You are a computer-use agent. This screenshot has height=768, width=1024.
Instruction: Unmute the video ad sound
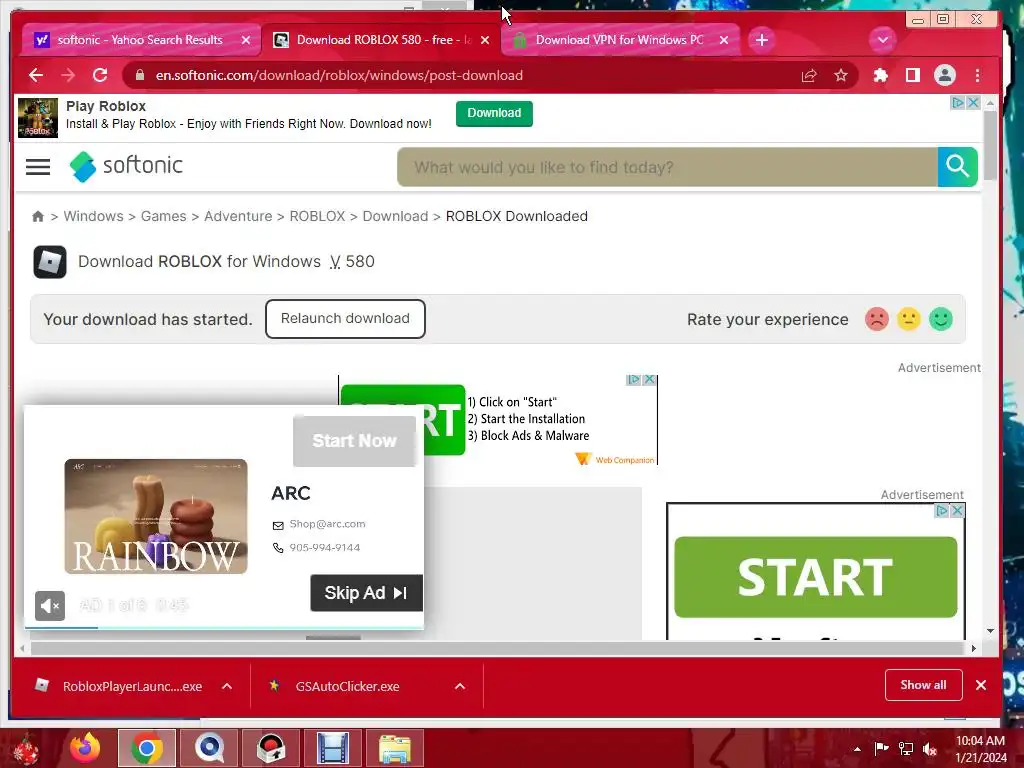(50, 606)
